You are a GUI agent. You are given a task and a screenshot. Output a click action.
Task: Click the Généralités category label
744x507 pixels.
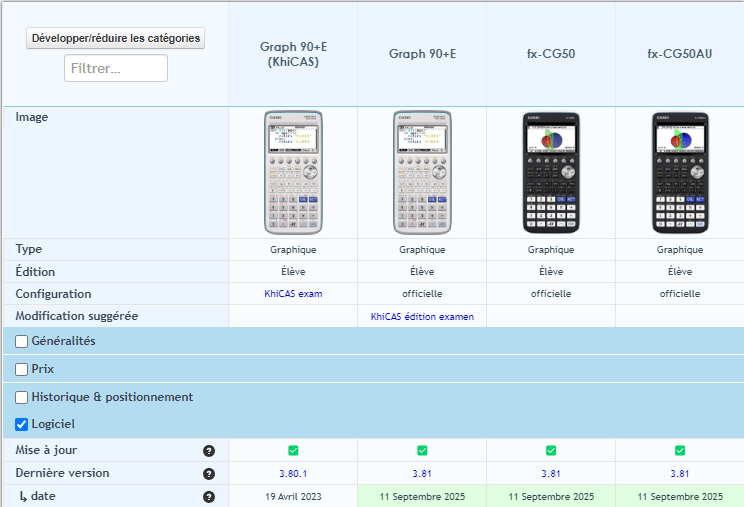(64, 341)
